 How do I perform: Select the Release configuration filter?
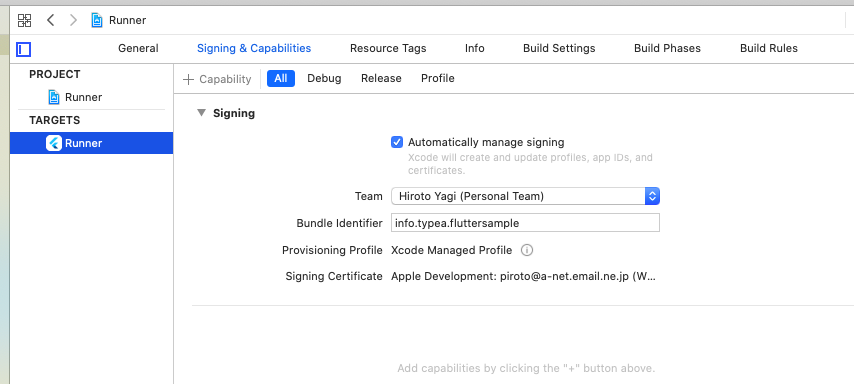pos(381,78)
